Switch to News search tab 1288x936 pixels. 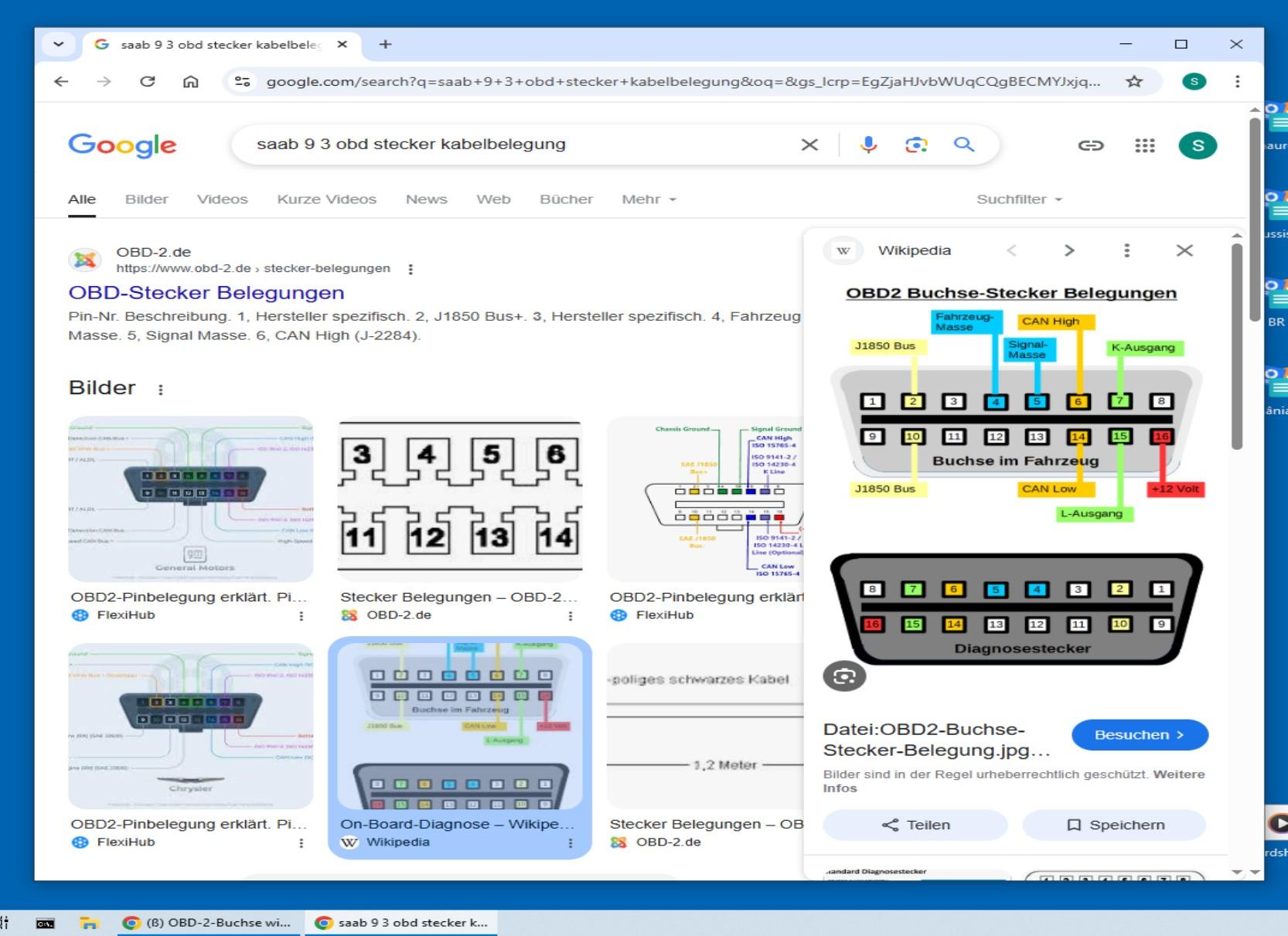426,199
